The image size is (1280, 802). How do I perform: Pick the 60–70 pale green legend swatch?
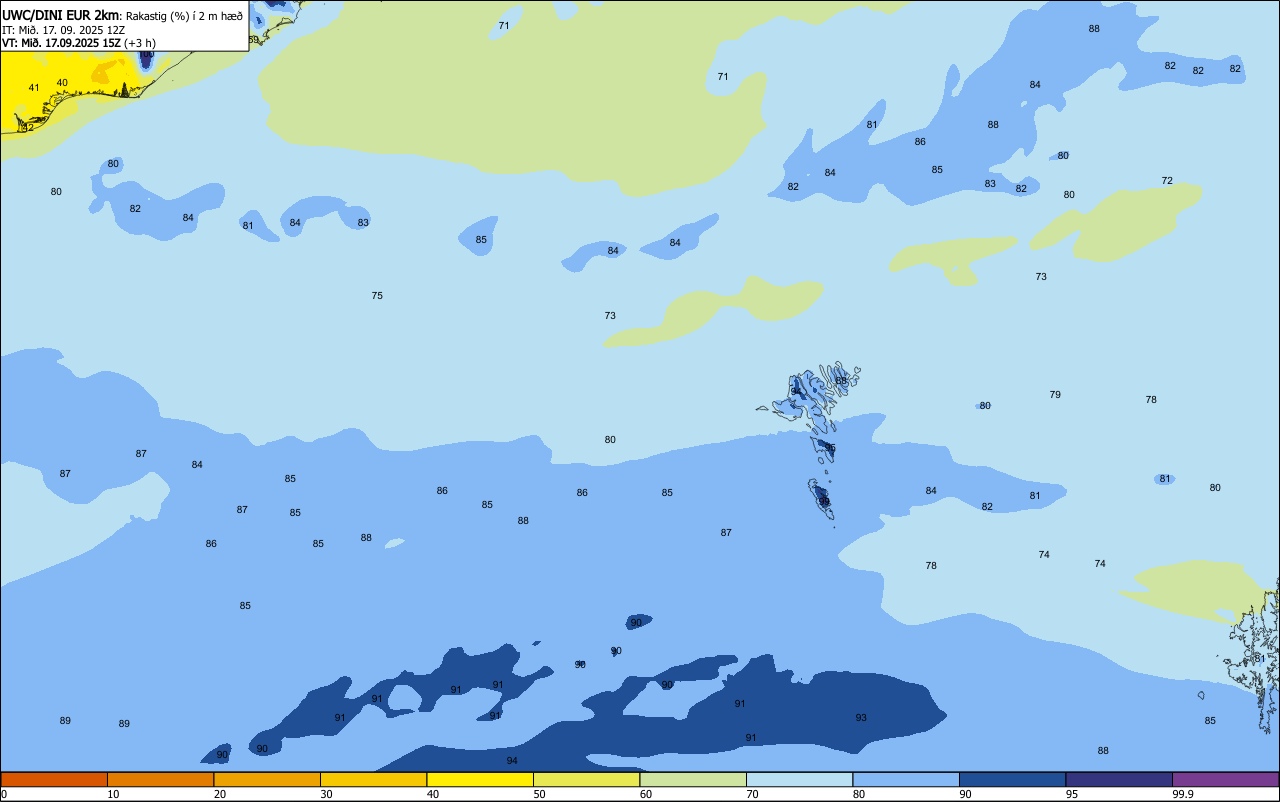point(693,779)
